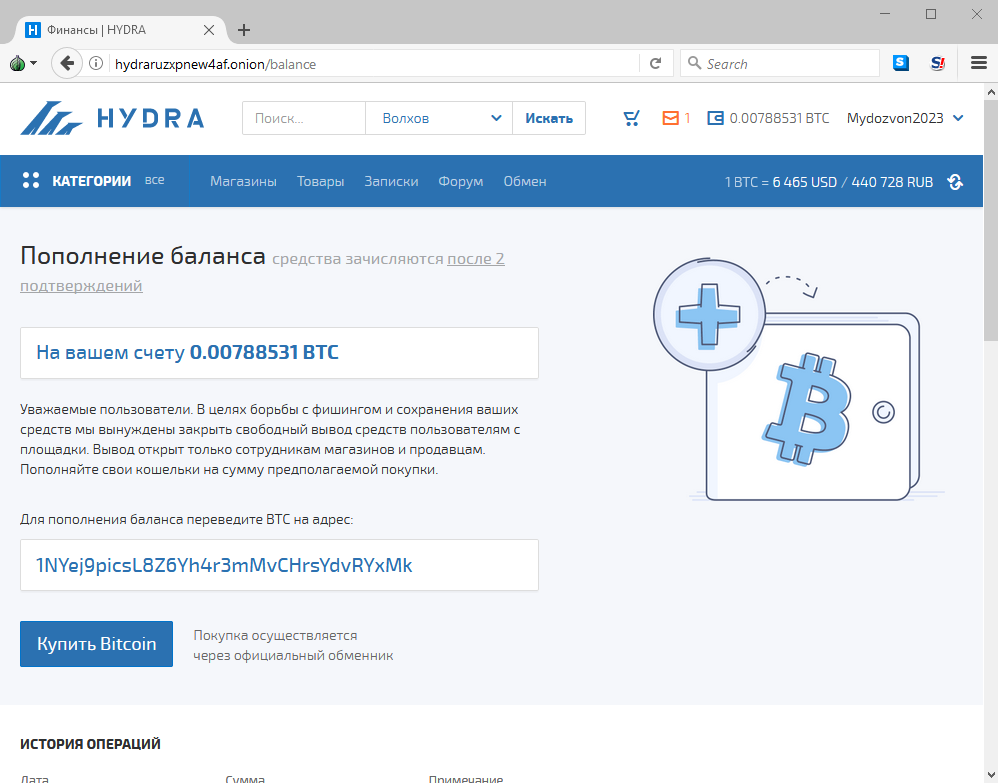Click the red S! extension icon
The width and height of the screenshot is (998, 783).
coord(938,63)
